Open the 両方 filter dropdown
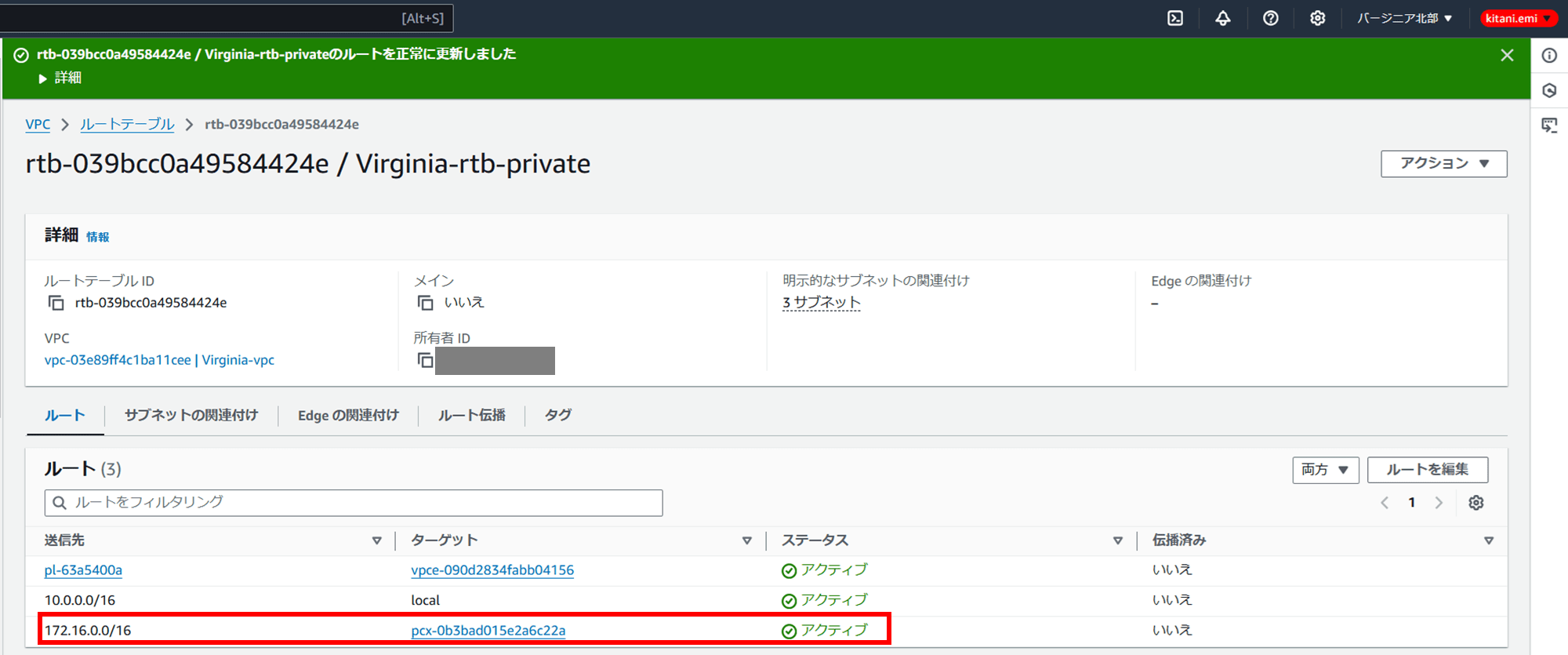This screenshot has width=1568, height=655. point(1325,470)
